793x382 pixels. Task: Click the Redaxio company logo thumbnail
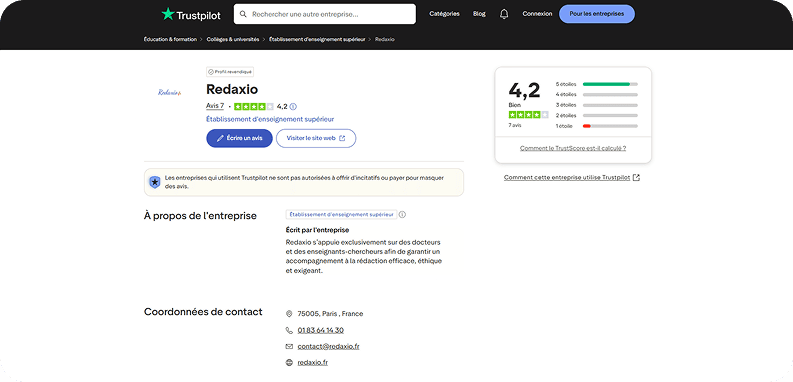click(x=169, y=93)
